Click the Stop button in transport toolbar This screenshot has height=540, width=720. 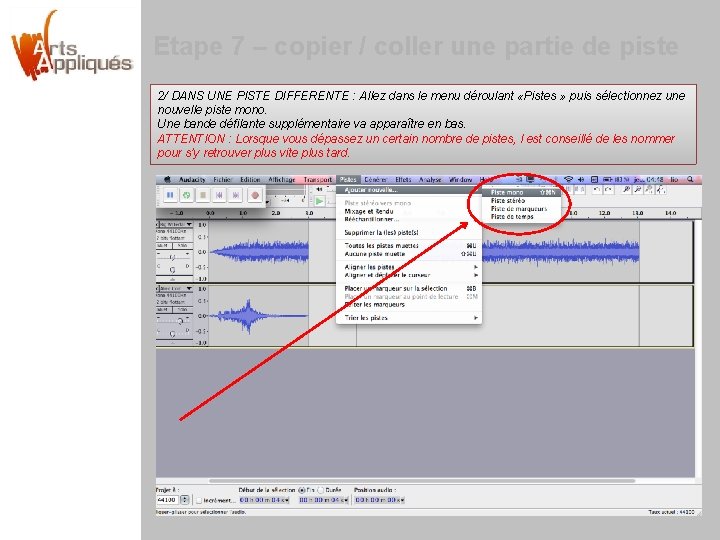[x=203, y=195]
